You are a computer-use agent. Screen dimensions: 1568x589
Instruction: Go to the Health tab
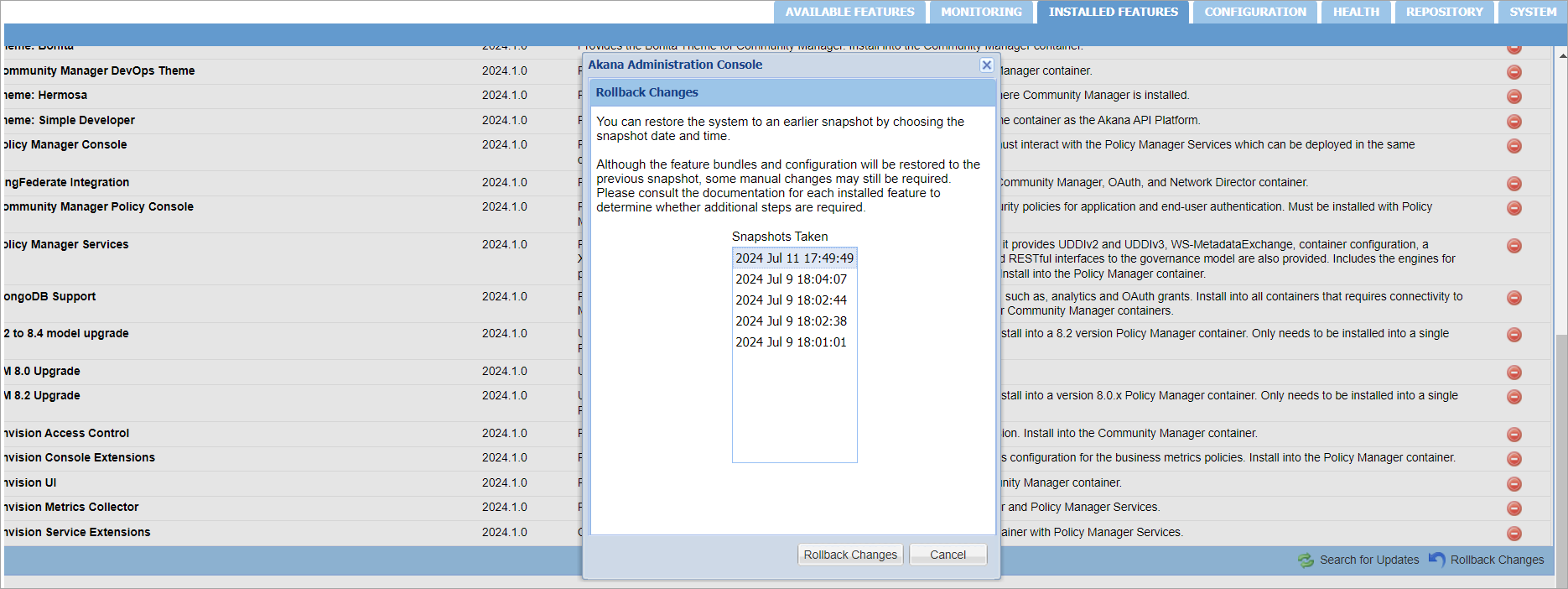pyautogui.click(x=1356, y=13)
